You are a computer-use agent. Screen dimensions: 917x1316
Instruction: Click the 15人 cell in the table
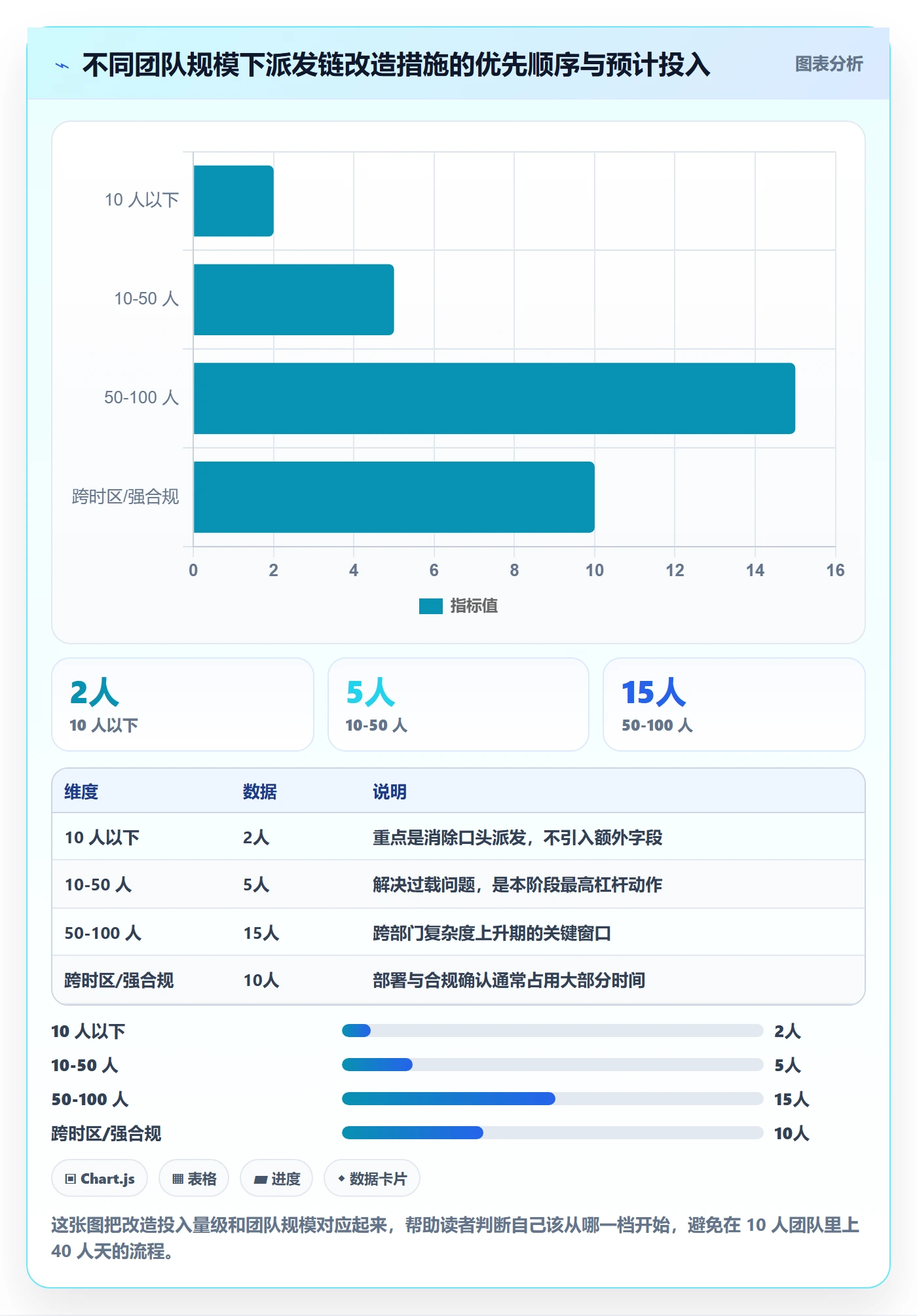tap(261, 933)
